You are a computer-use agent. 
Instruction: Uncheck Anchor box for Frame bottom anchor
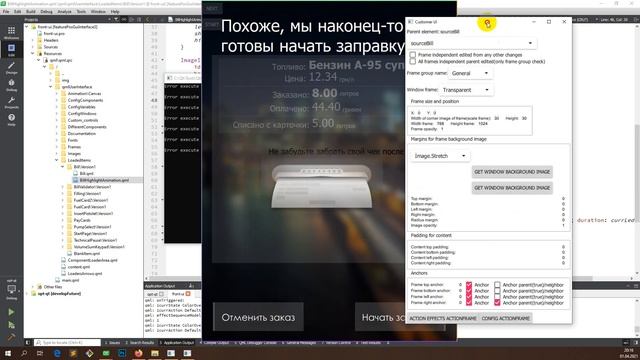(469, 291)
